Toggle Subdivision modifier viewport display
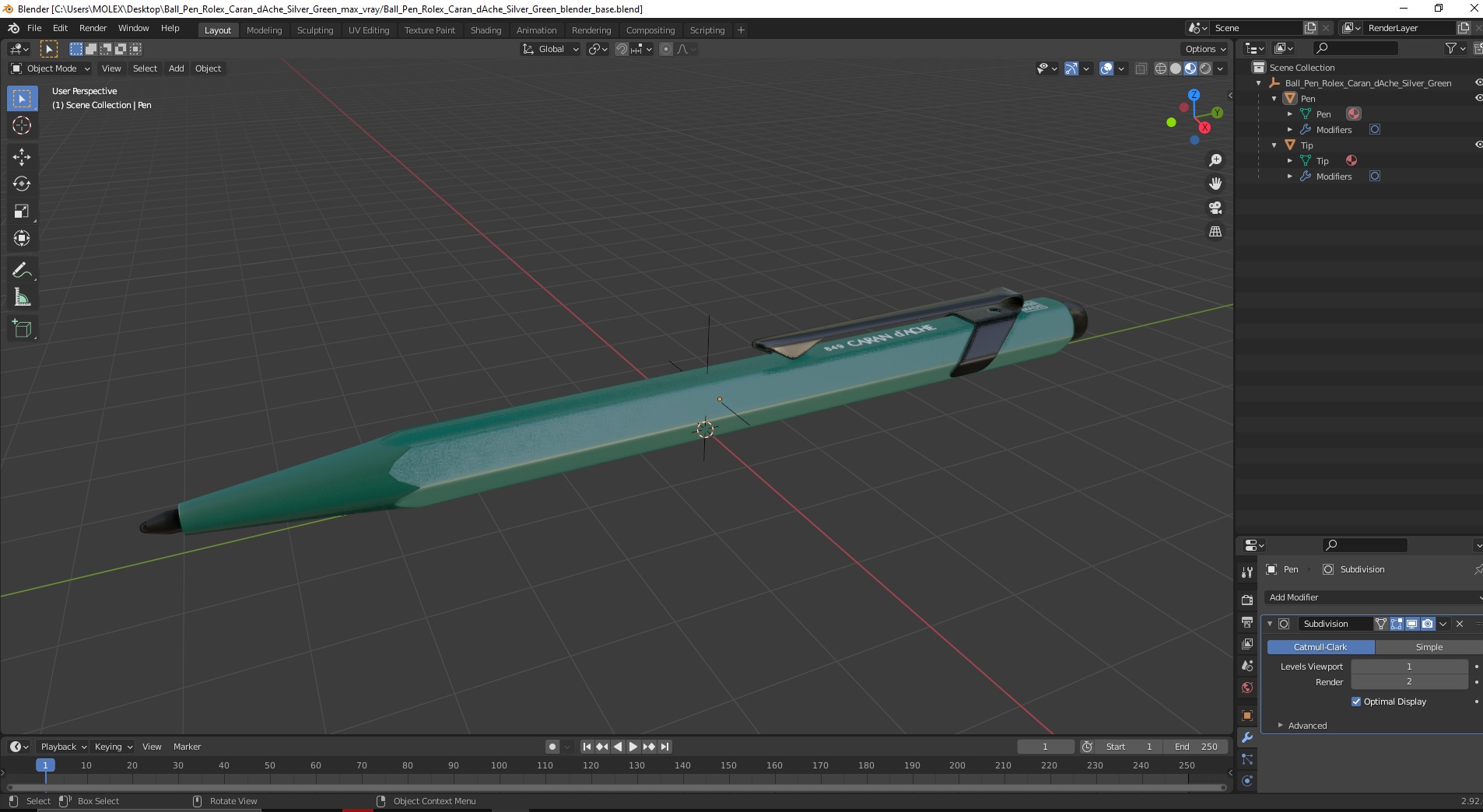Image resolution: width=1483 pixels, height=812 pixels. 1412,624
